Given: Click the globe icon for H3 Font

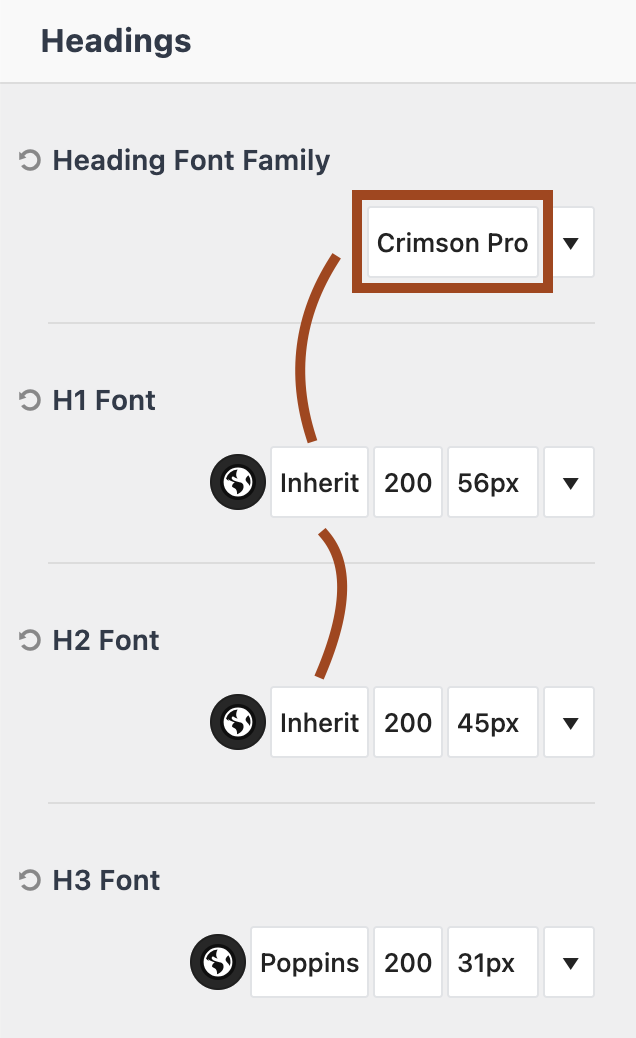Looking at the screenshot, I should 218,962.
